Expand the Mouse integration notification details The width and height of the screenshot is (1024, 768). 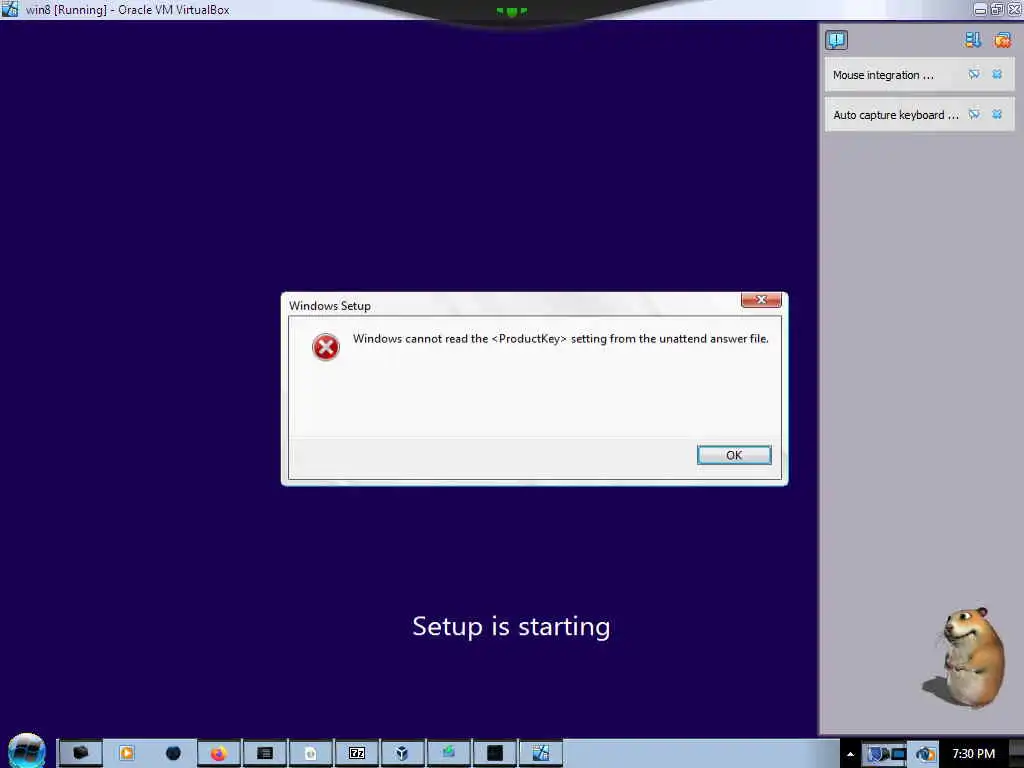click(974, 74)
